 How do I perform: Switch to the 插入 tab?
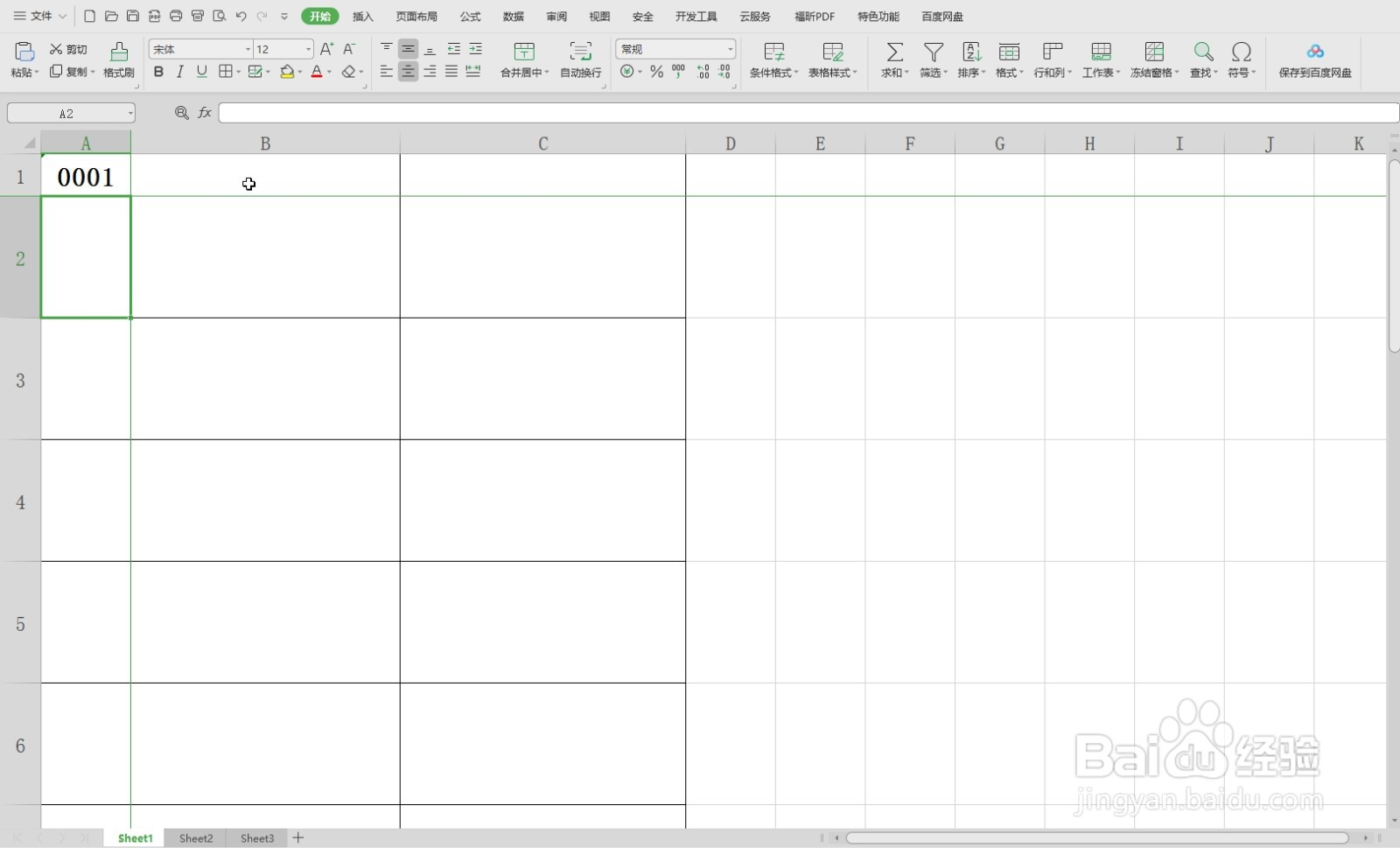tap(363, 17)
